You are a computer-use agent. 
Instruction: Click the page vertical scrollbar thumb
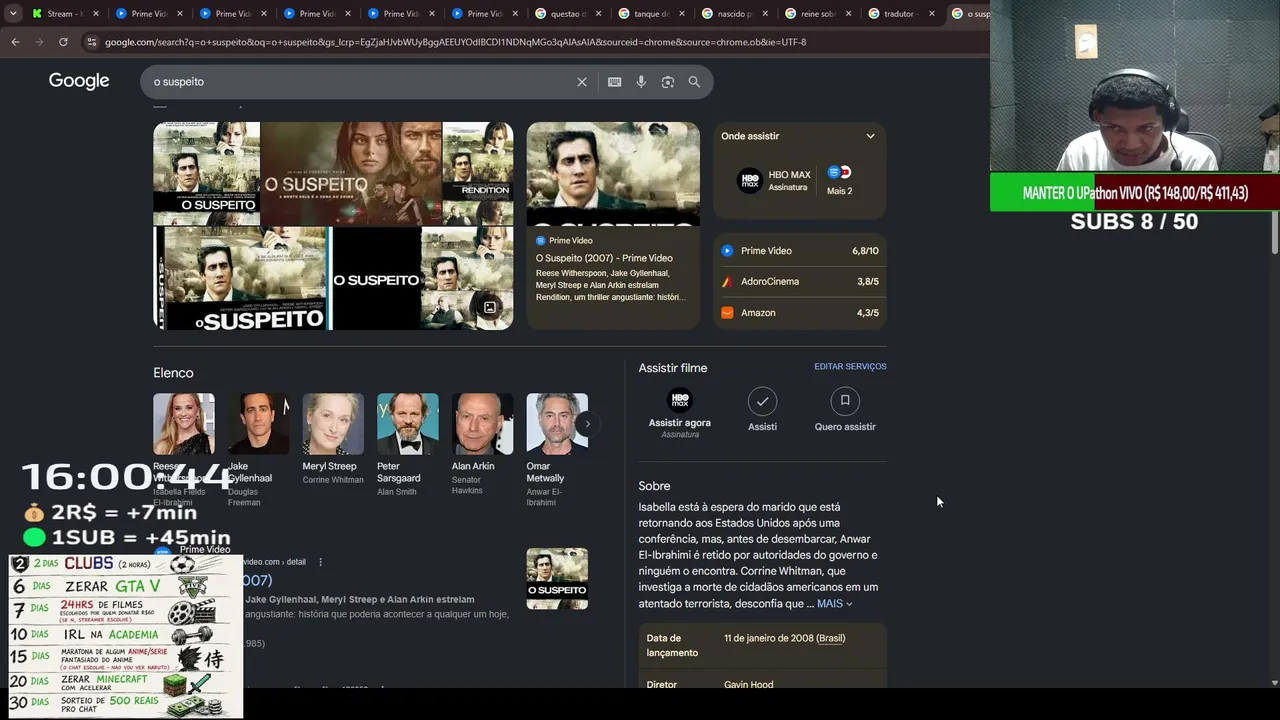(x=1274, y=233)
